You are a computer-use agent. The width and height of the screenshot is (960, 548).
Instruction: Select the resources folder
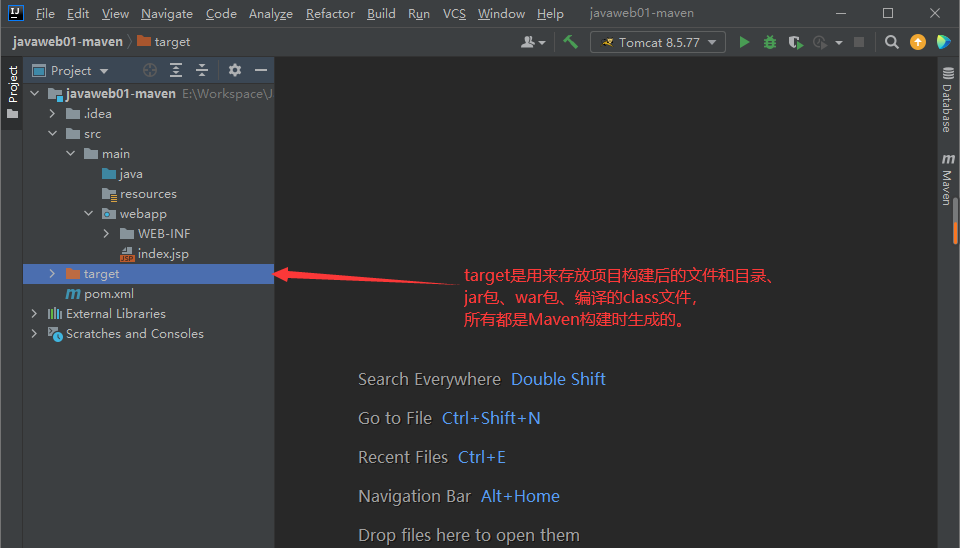(148, 194)
